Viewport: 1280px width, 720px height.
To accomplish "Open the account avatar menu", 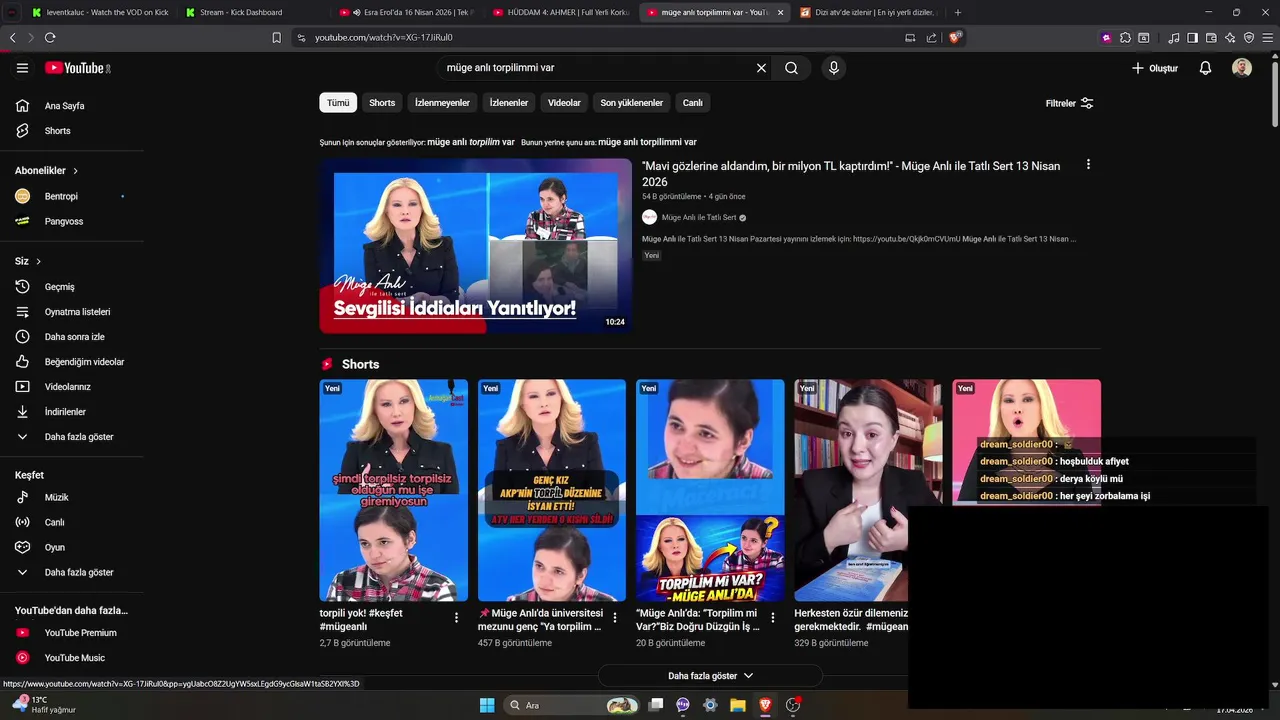I will pyautogui.click(x=1242, y=68).
